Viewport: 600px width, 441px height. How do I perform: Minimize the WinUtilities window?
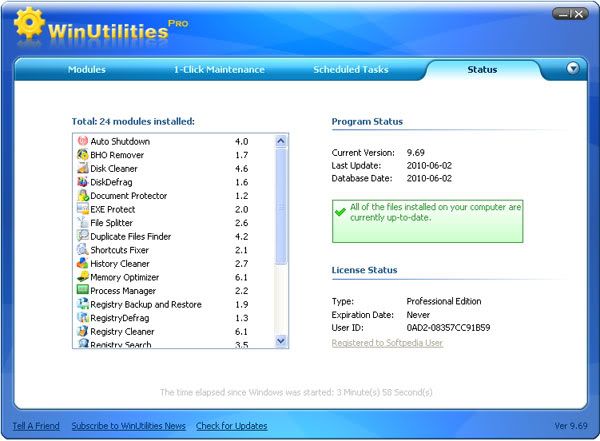(563, 15)
